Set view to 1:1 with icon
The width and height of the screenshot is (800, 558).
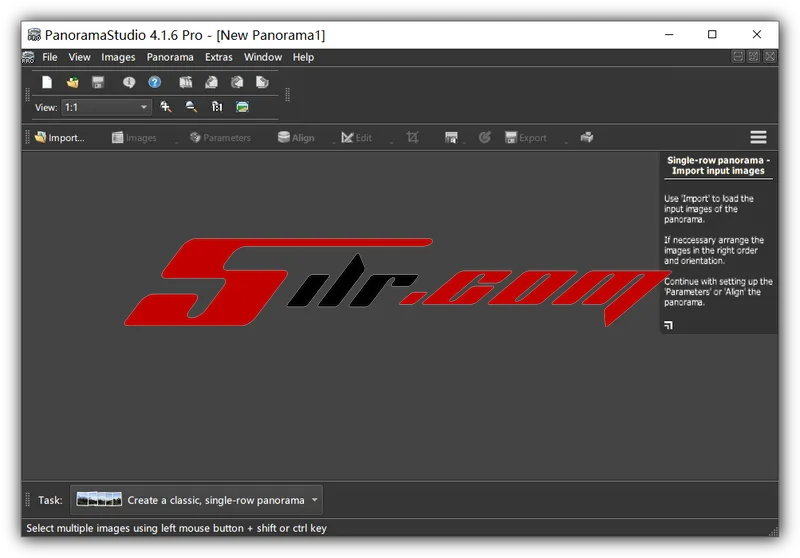point(217,107)
